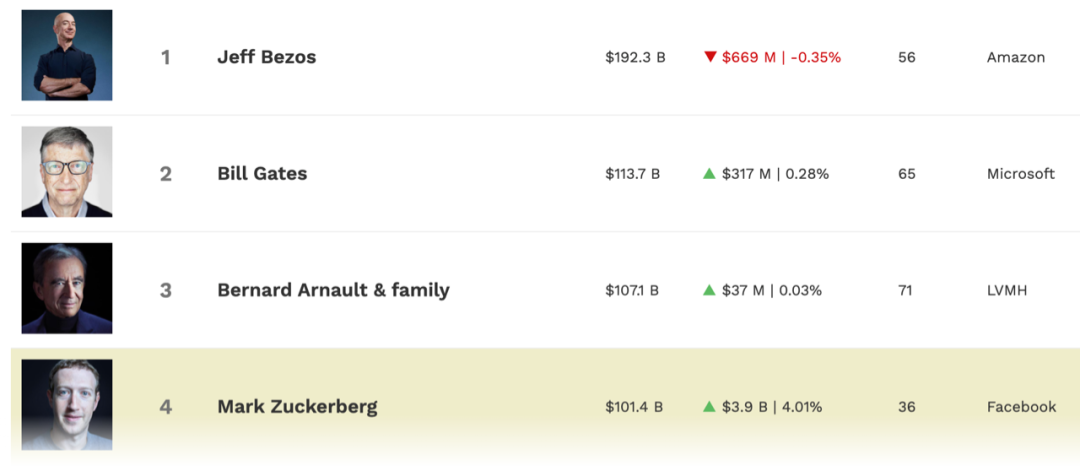Click Bernard Arnault's profile photo
This screenshot has width=1080, height=466.
(67, 288)
